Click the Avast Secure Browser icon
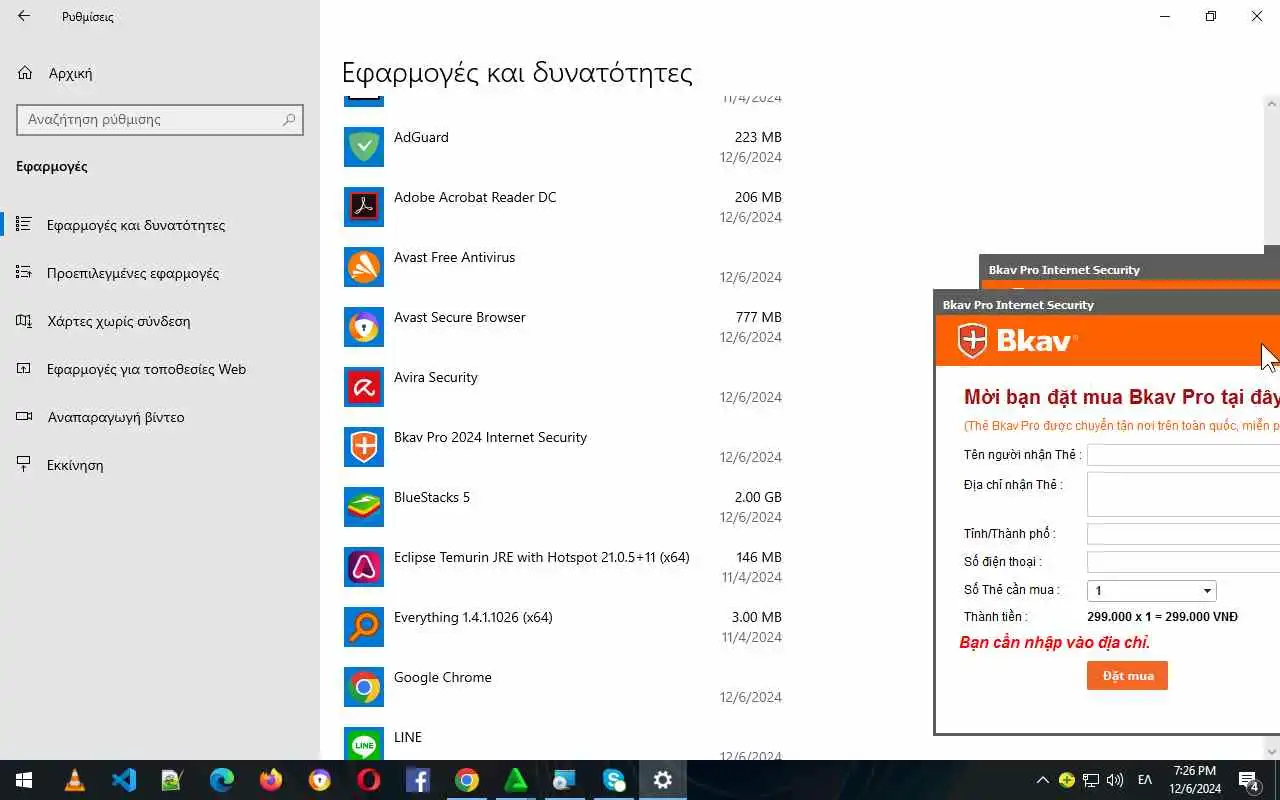The height and width of the screenshot is (800, 1280). 364,327
